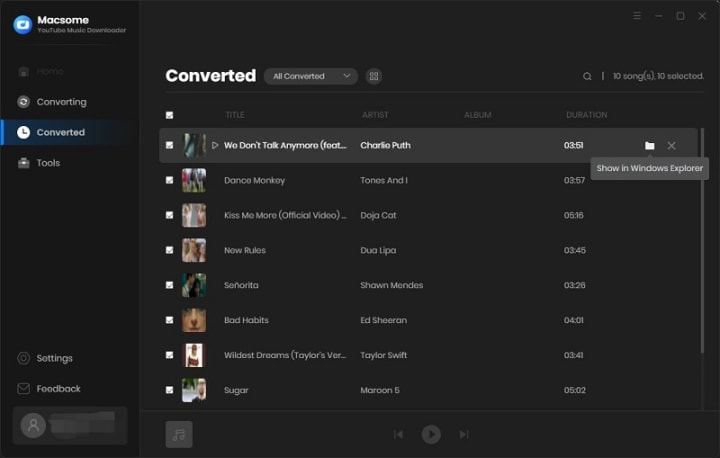Click artist name Doja Cat
The width and height of the screenshot is (720, 458).
pyautogui.click(x=378, y=215)
